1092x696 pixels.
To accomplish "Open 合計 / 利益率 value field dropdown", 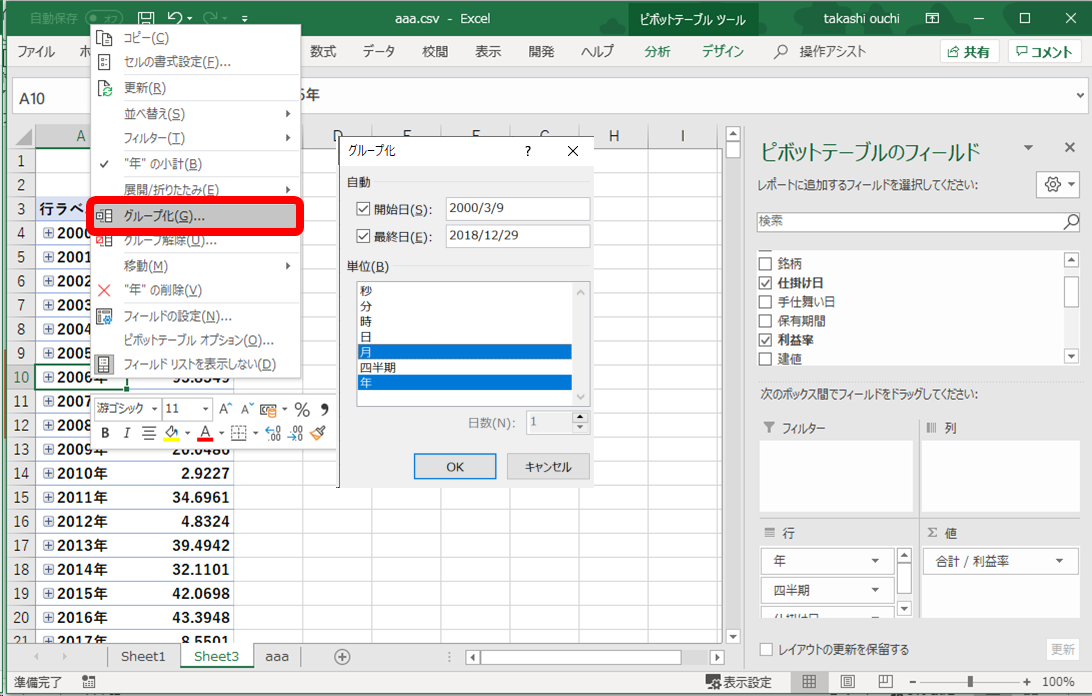I will [1060, 561].
